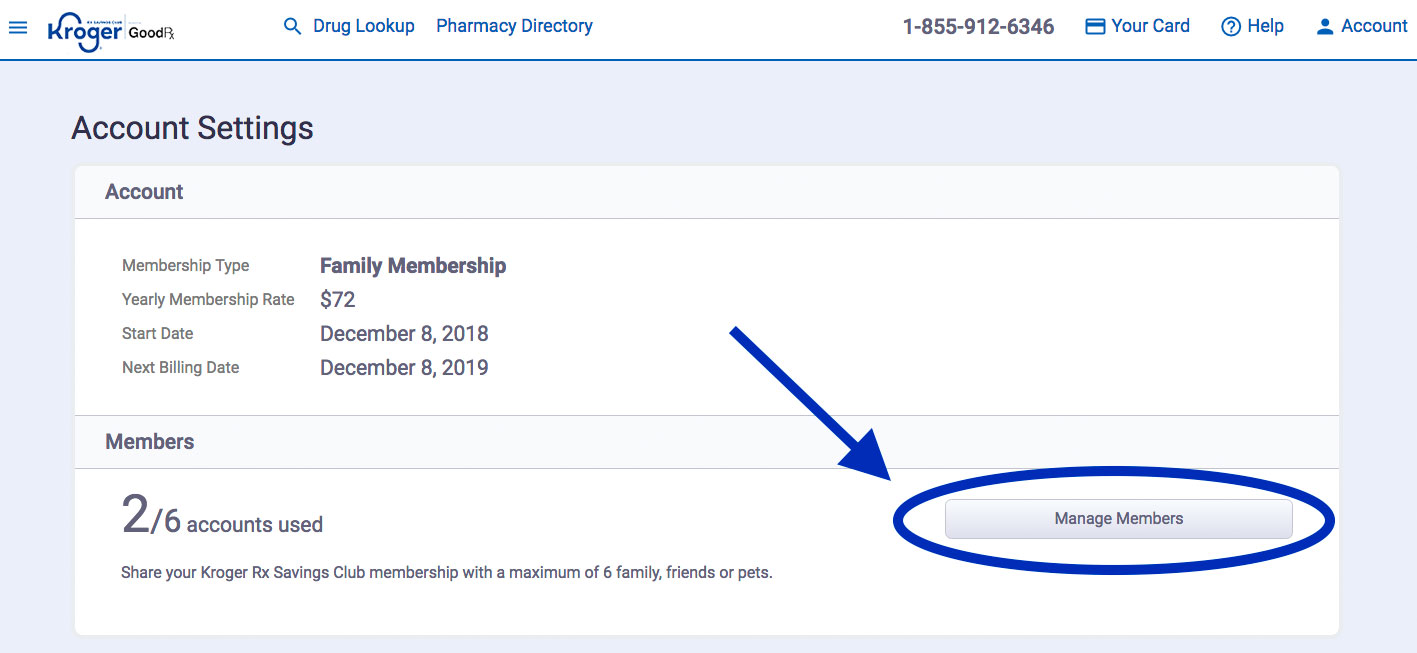Click the 2/6 accounts used counter
This screenshot has height=653, width=1417.
click(222, 518)
